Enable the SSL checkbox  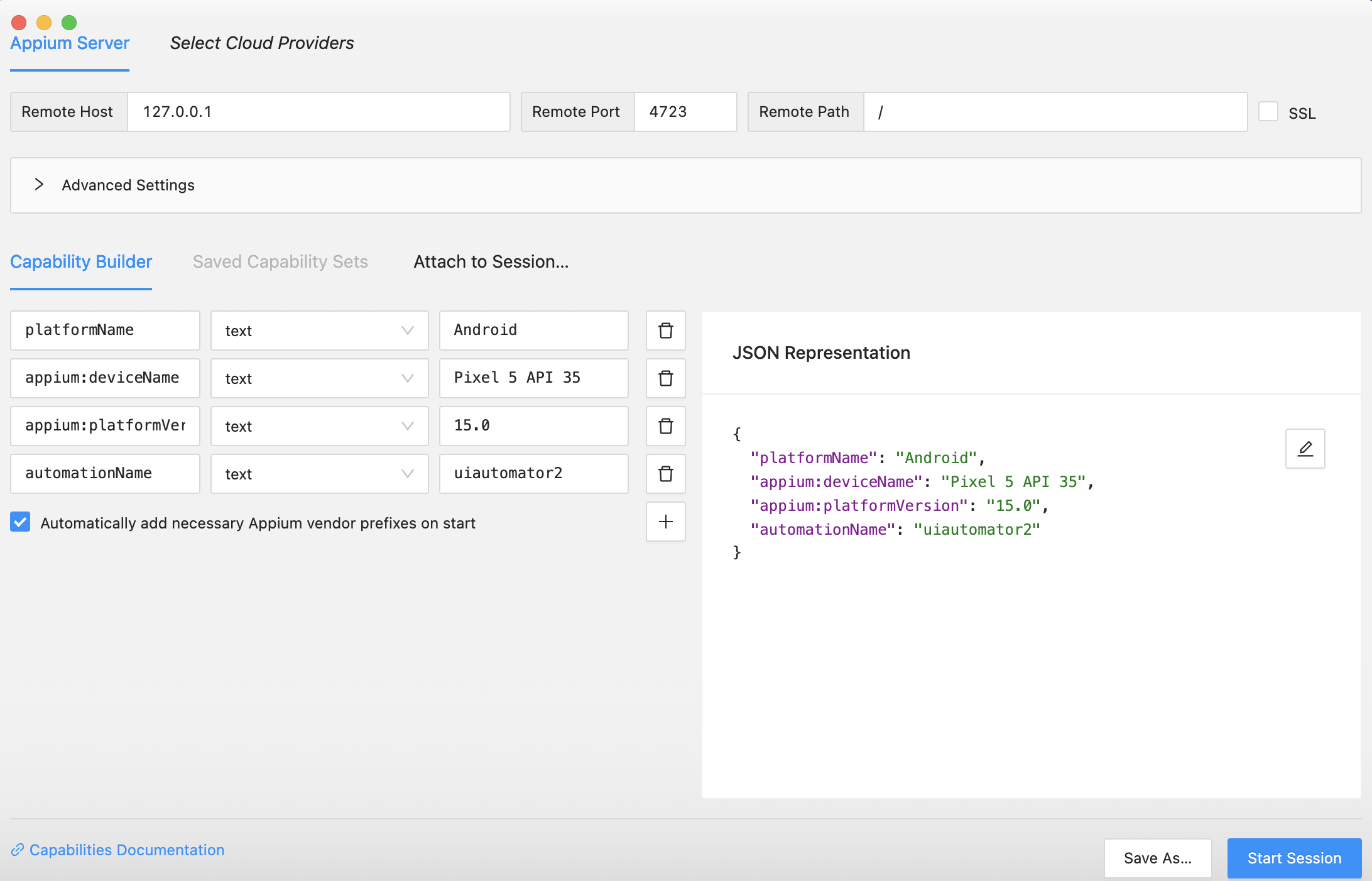[x=1268, y=112]
